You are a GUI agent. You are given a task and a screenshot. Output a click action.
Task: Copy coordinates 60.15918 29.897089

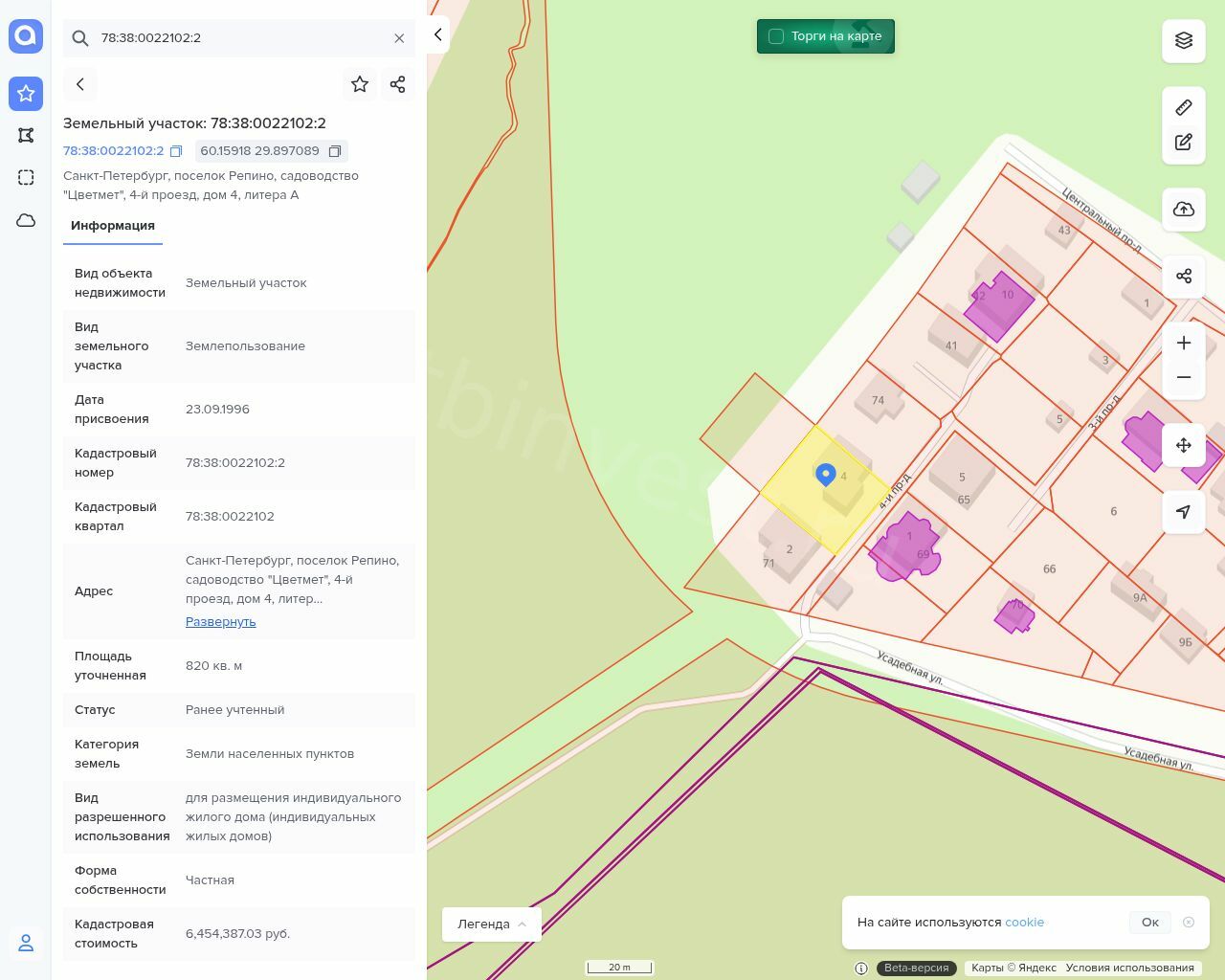[335, 151]
